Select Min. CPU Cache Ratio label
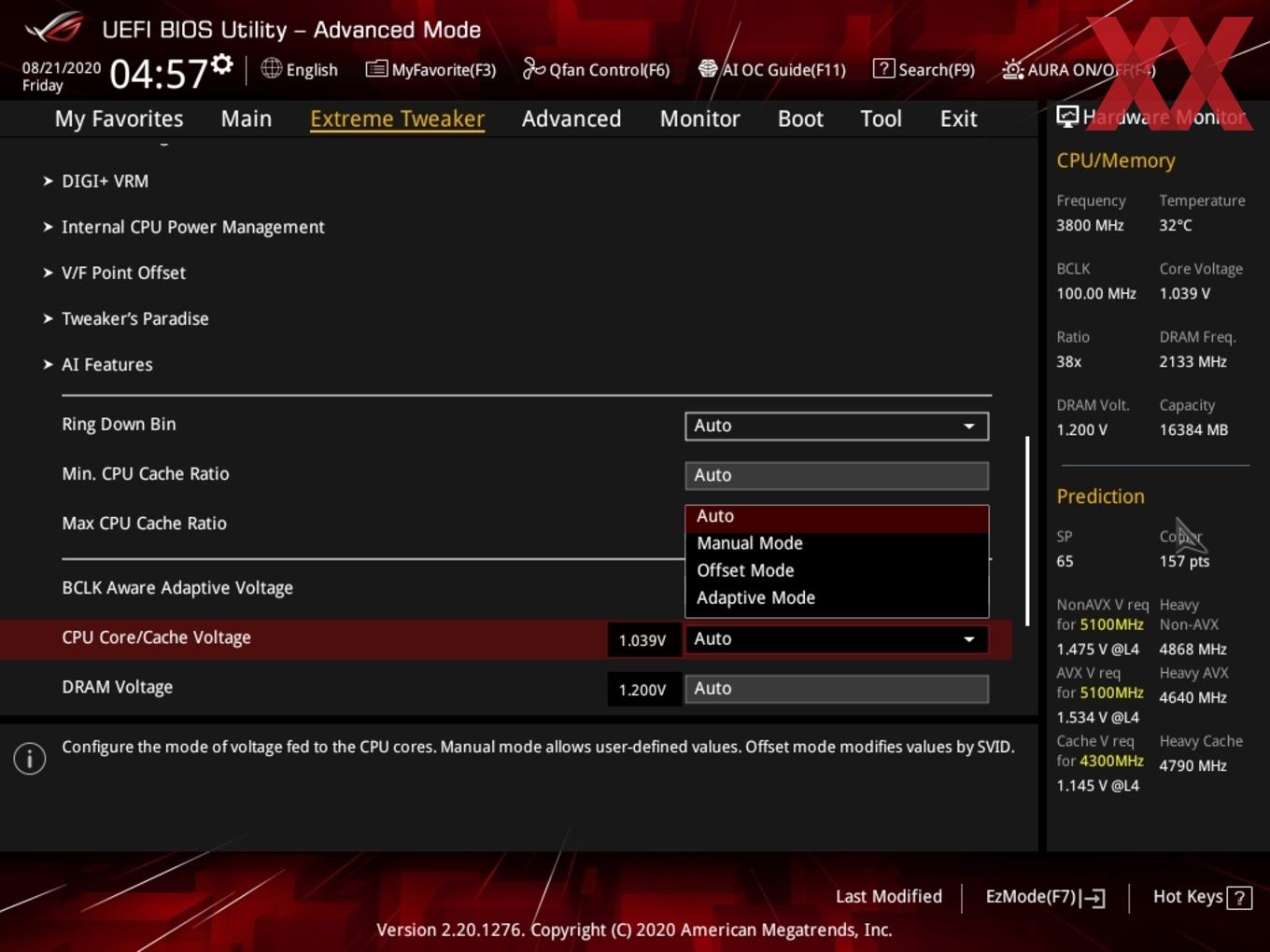 pyautogui.click(x=145, y=474)
